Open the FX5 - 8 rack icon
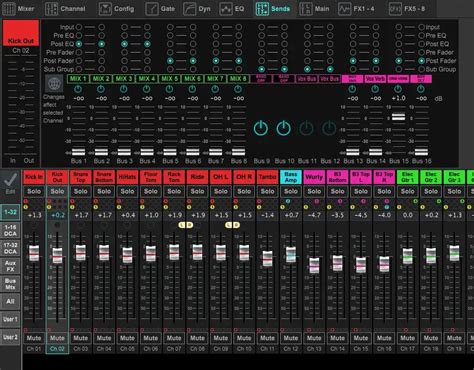Image resolution: width=474 pixels, height=370 pixels. click(395, 9)
